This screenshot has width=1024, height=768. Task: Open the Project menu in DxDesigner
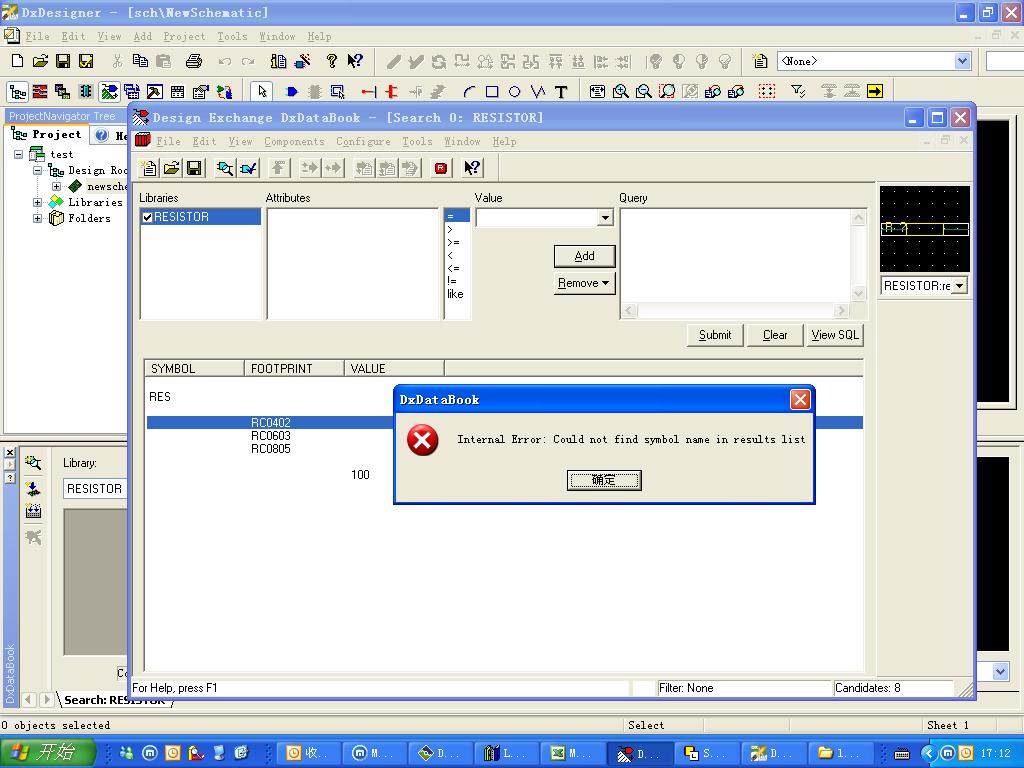point(184,37)
